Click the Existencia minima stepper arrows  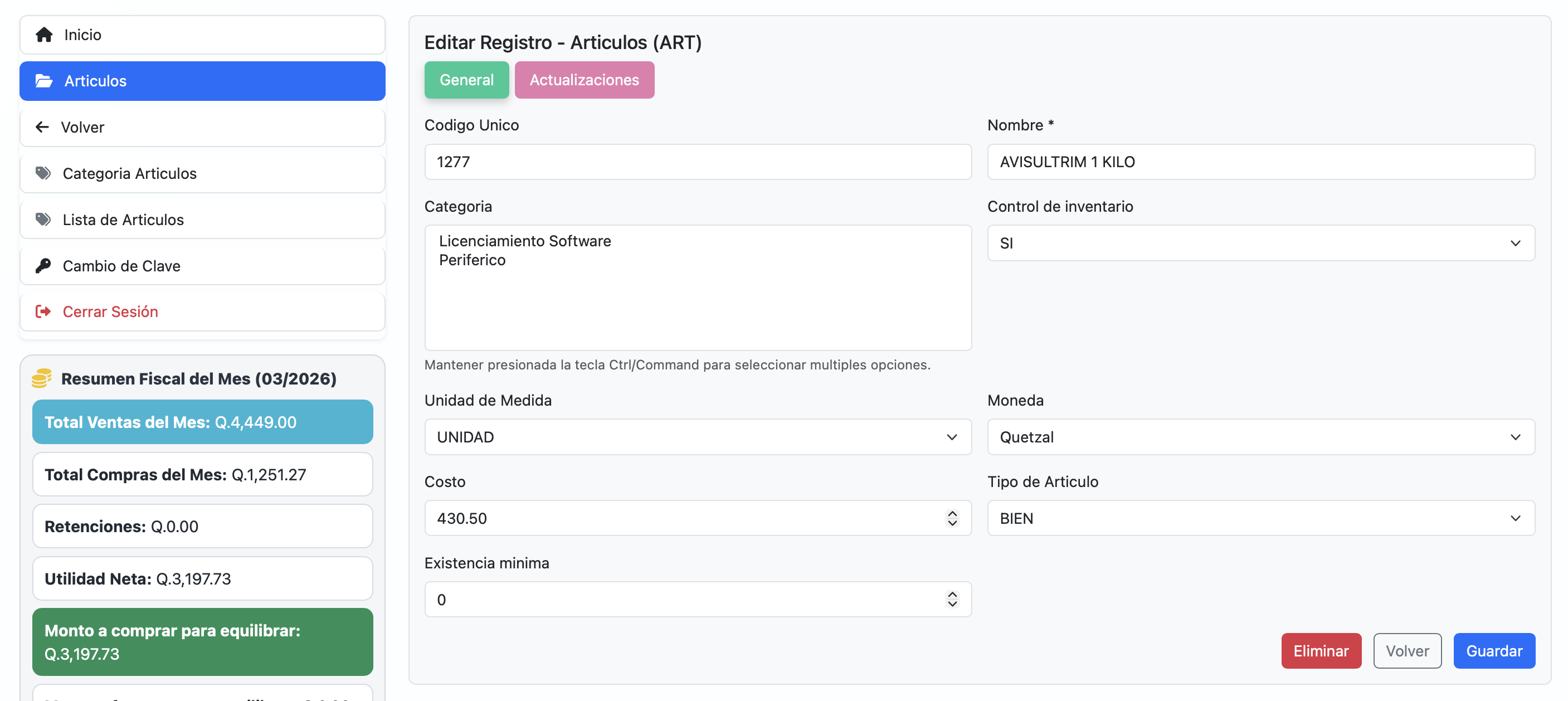952,600
